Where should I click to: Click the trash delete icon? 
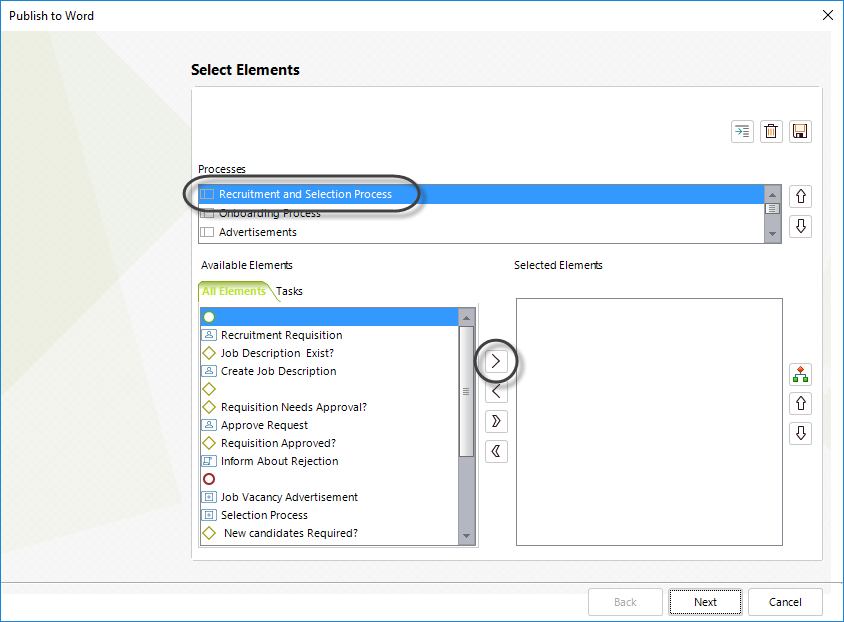coord(771,131)
